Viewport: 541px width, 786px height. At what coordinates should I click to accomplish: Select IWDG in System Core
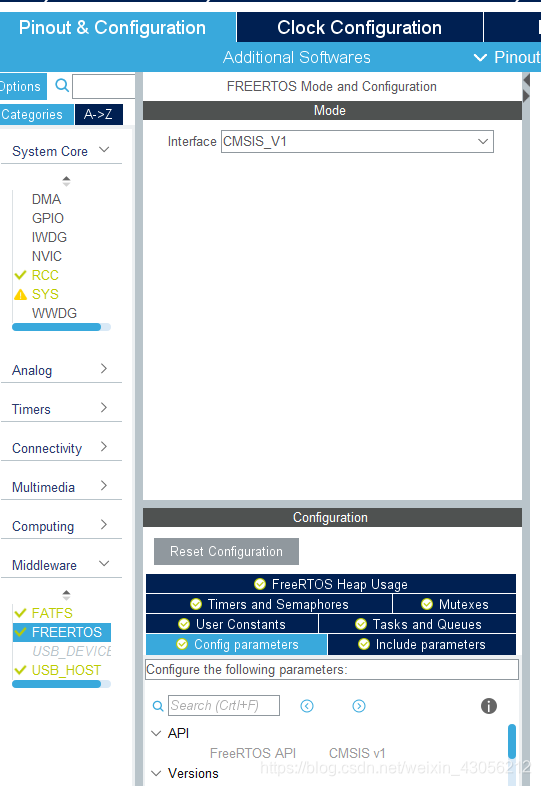[x=49, y=237]
